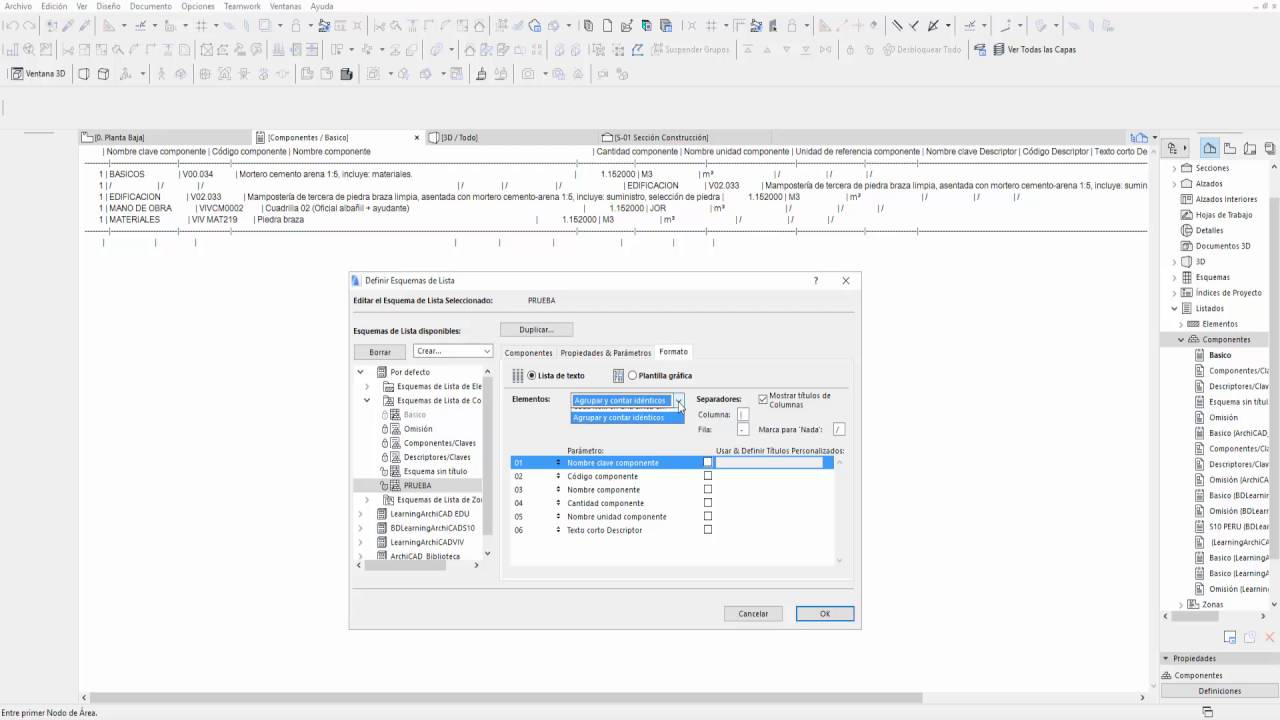This screenshot has height=720, width=1280.
Task: Select PRUEBA scheme in the tree list
Action: (x=418, y=485)
